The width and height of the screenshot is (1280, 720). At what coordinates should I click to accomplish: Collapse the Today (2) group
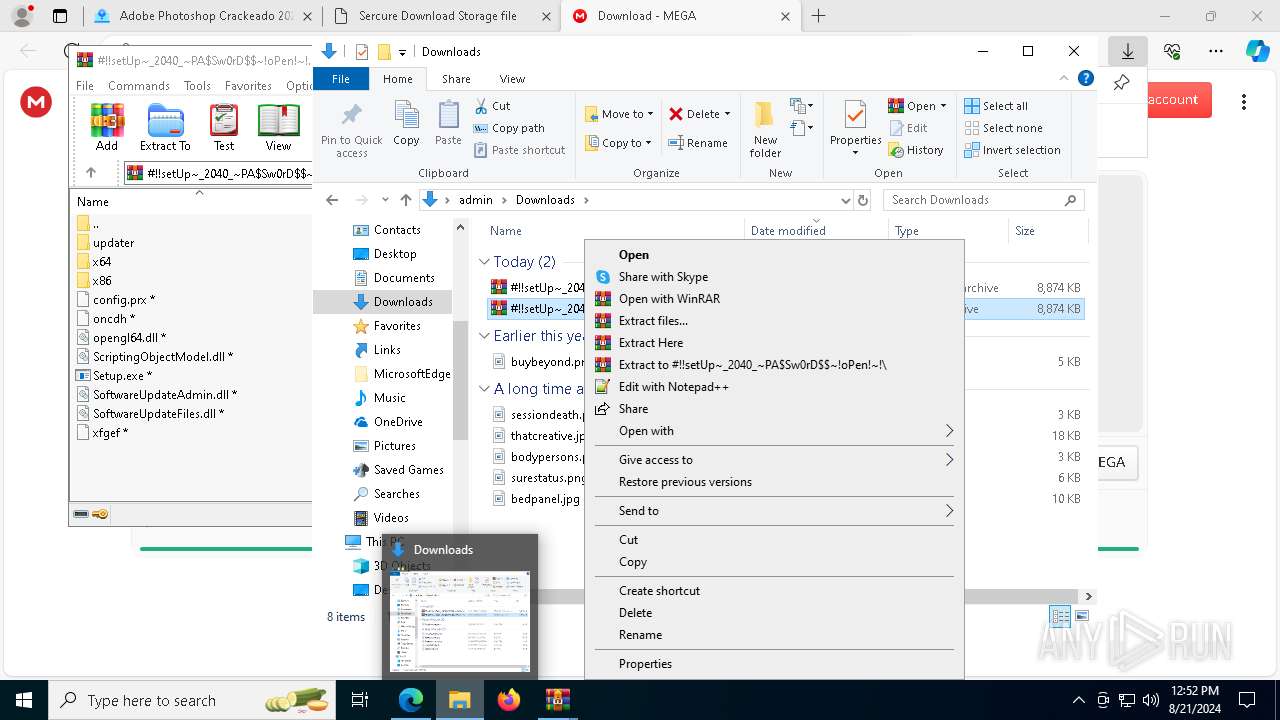484,262
